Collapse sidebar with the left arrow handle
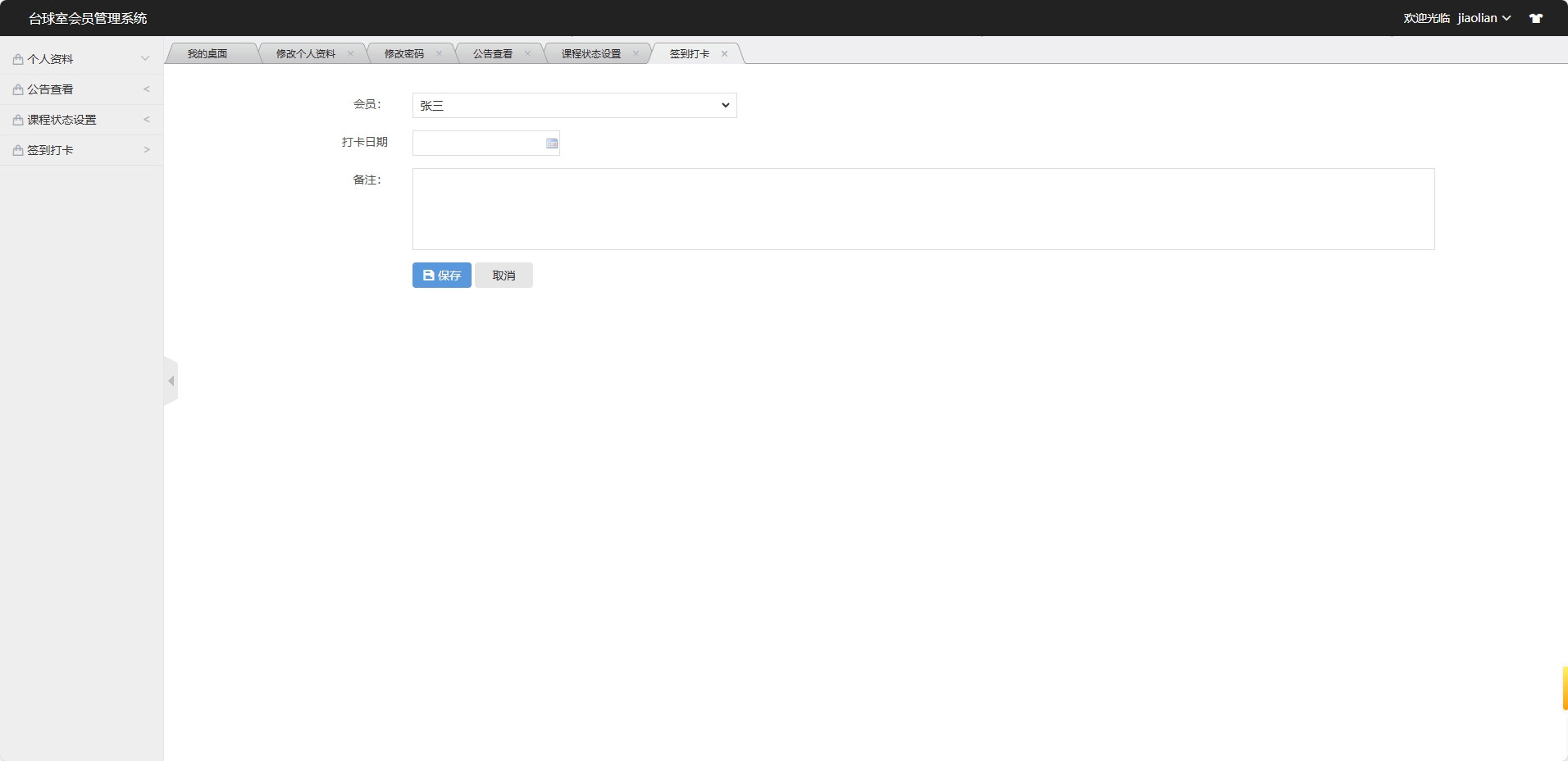This screenshot has width=1568, height=761. click(x=171, y=380)
